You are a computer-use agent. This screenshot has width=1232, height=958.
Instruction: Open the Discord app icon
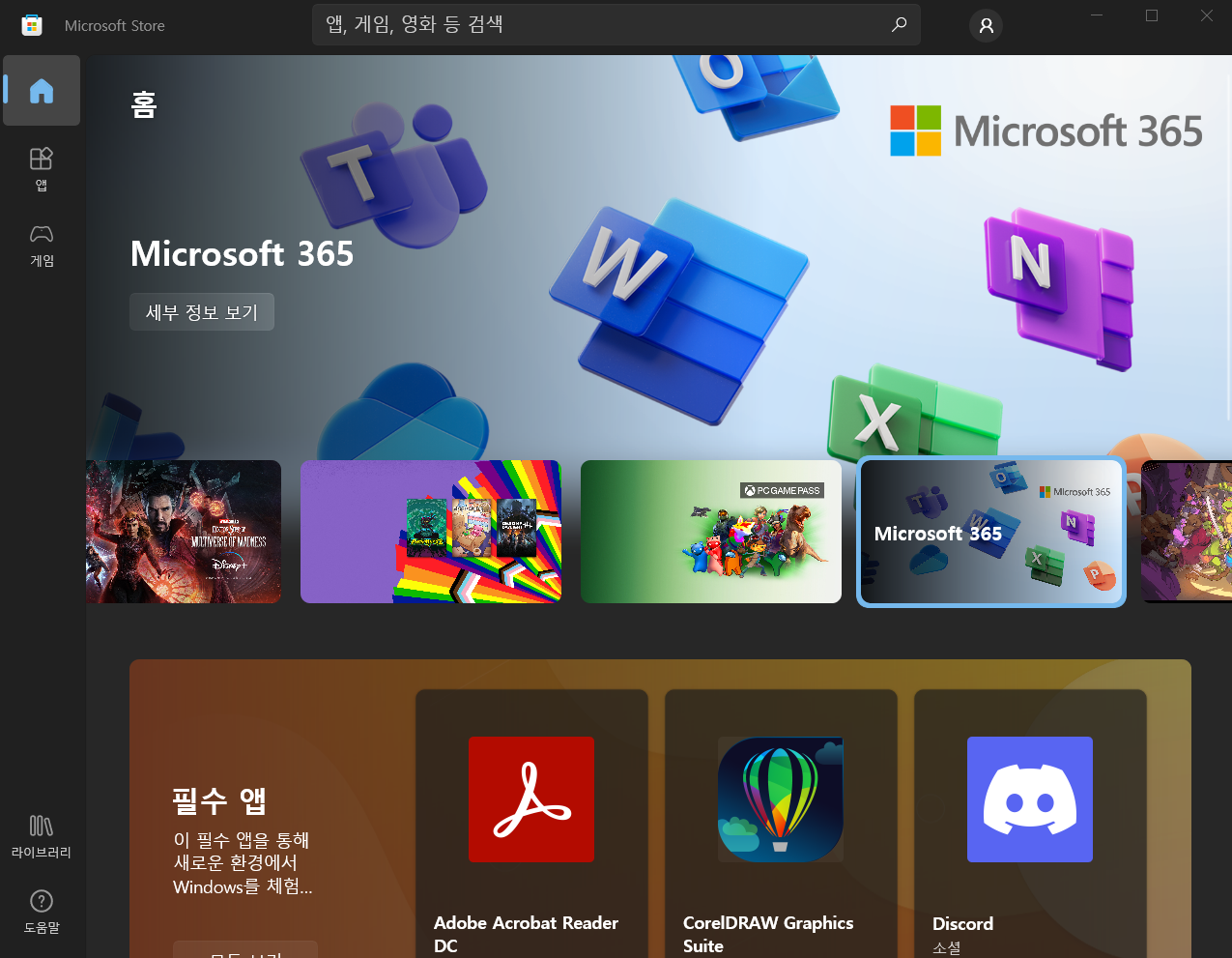coord(1030,799)
